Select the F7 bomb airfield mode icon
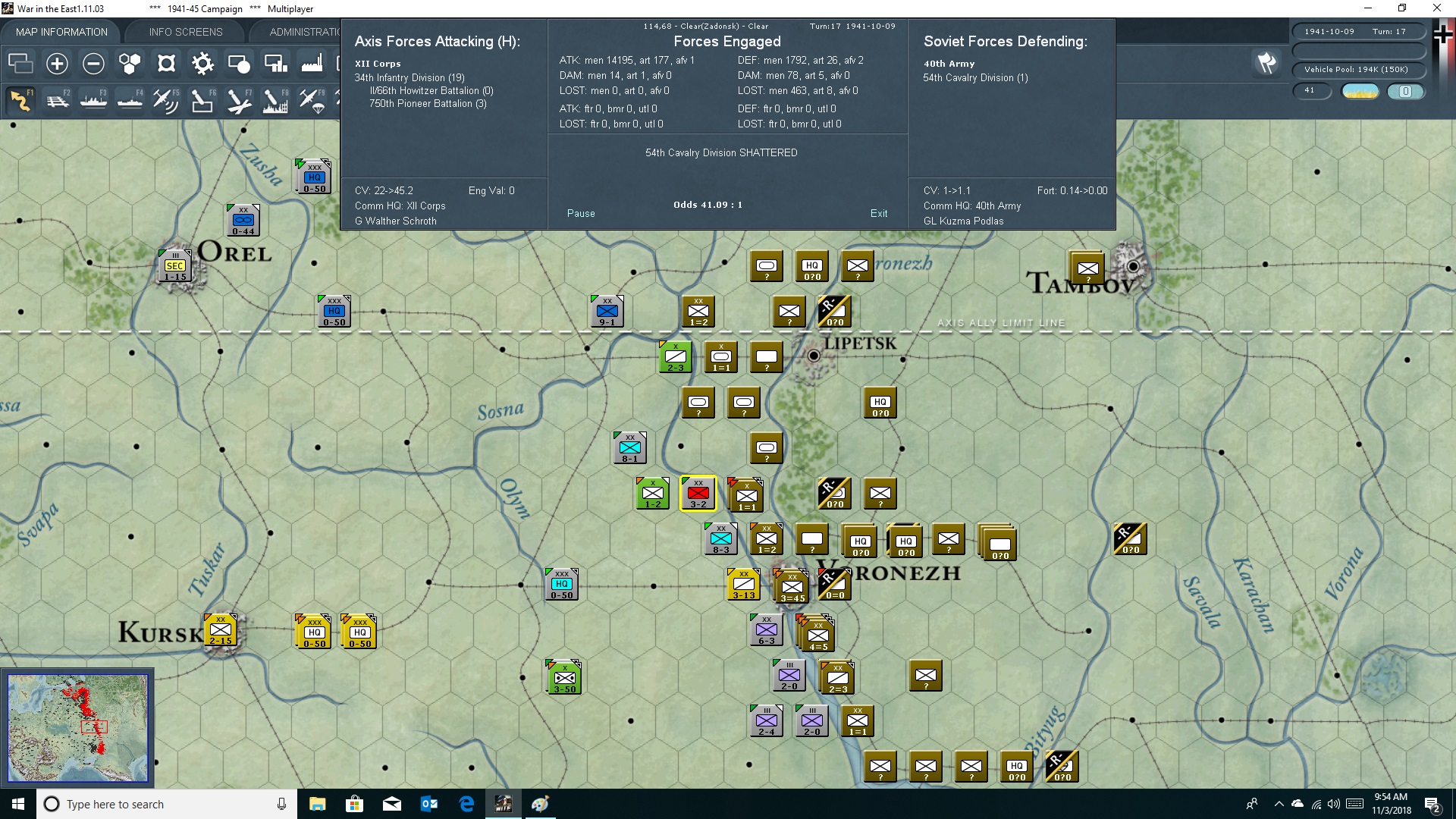Image resolution: width=1456 pixels, height=819 pixels. point(239,100)
